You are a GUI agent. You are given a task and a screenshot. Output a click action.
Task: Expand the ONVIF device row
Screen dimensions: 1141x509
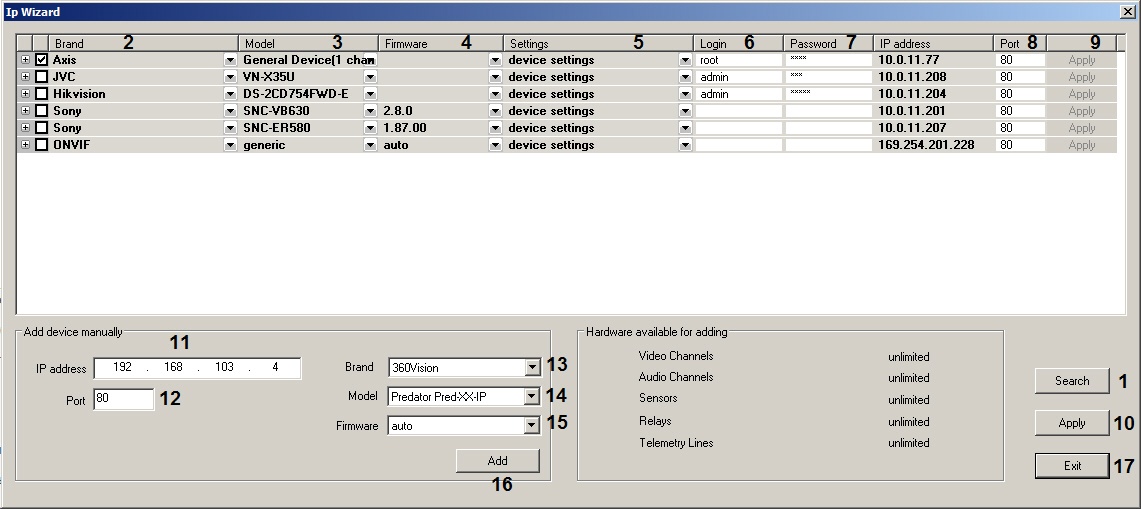pyautogui.click(x=25, y=145)
